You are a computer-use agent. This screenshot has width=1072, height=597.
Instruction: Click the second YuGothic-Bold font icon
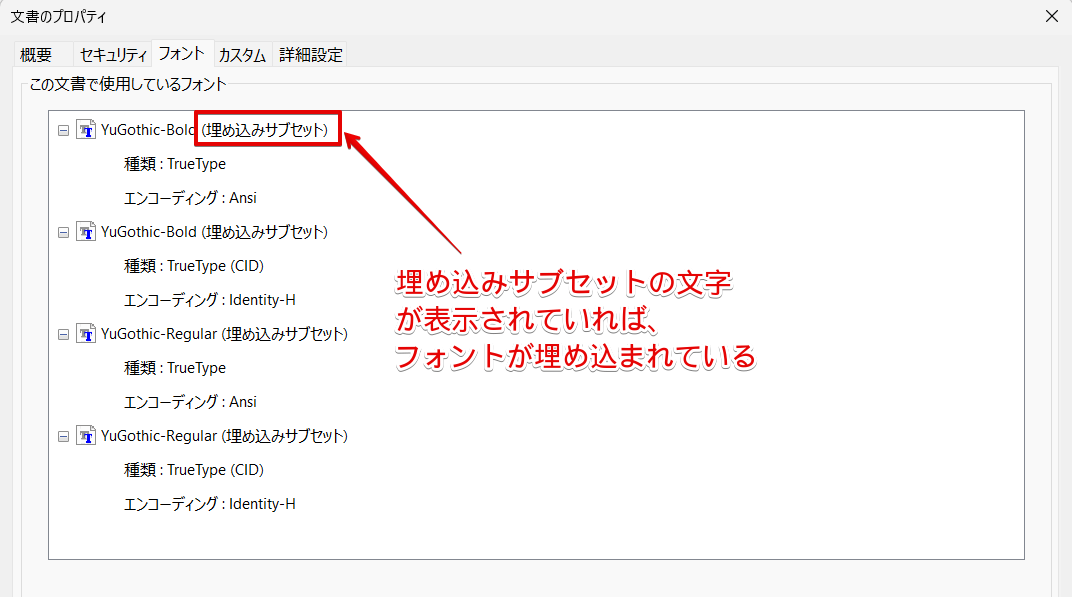click(85, 232)
